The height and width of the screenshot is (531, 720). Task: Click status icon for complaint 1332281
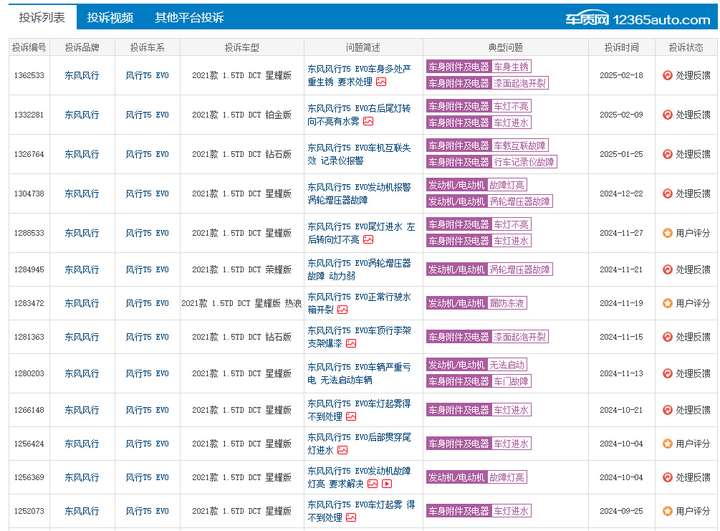tap(668, 115)
